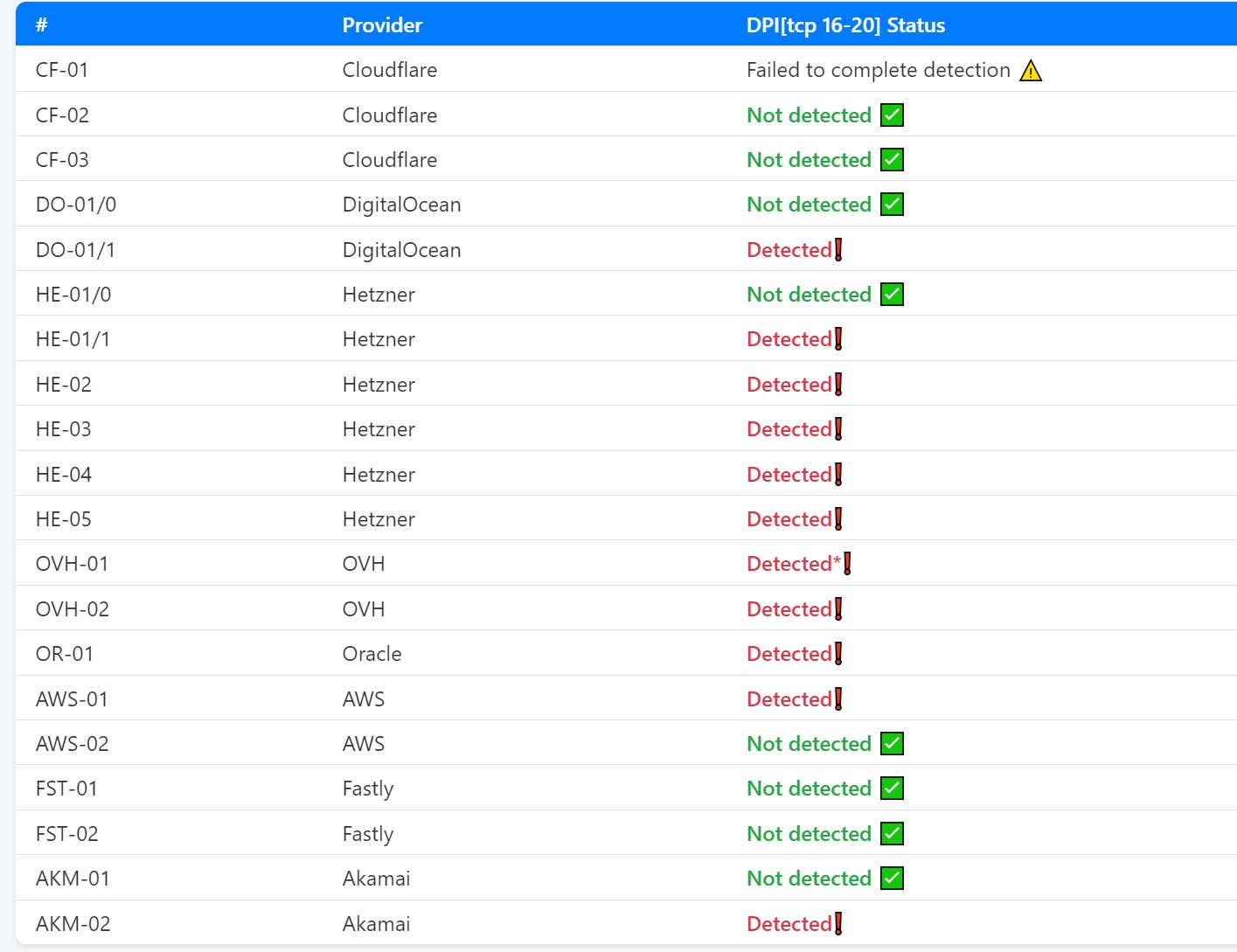This screenshot has height=952, width=1237.
Task: Click the green checkmark in AKM-01 row
Action: click(892, 879)
